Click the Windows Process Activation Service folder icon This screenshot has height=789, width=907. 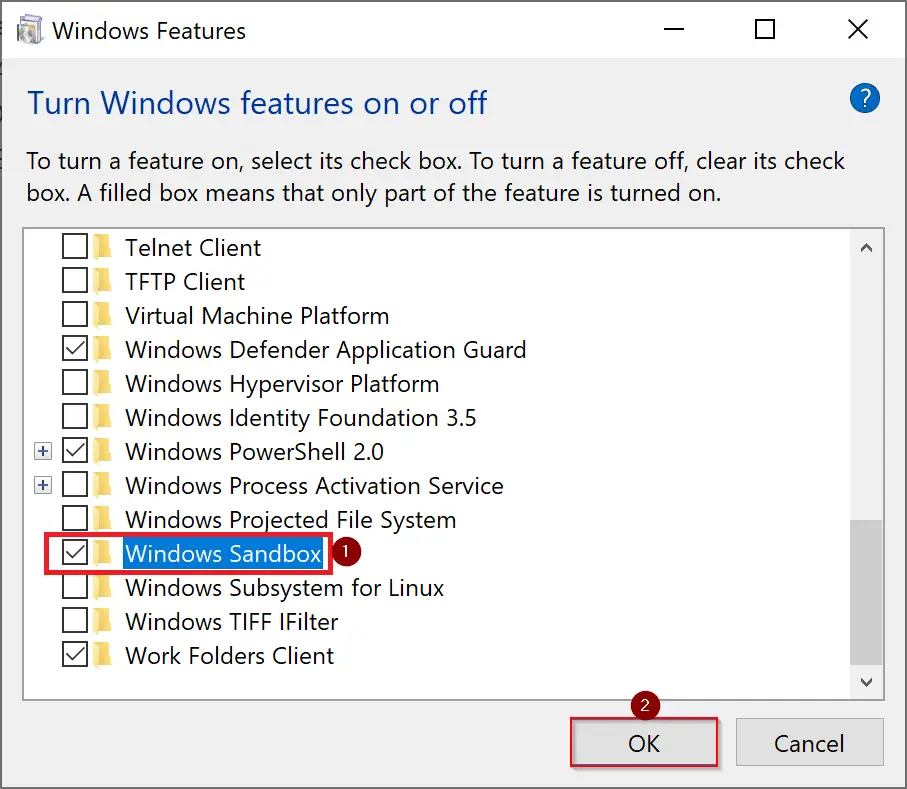tap(102, 485)
